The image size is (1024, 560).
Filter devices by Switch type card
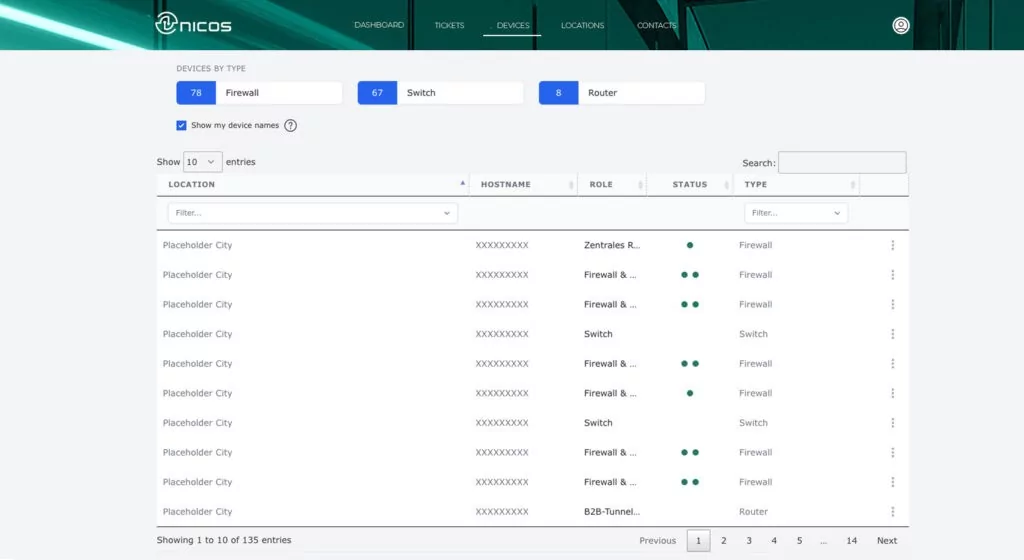pyautogui.click(x=441, y=93)
